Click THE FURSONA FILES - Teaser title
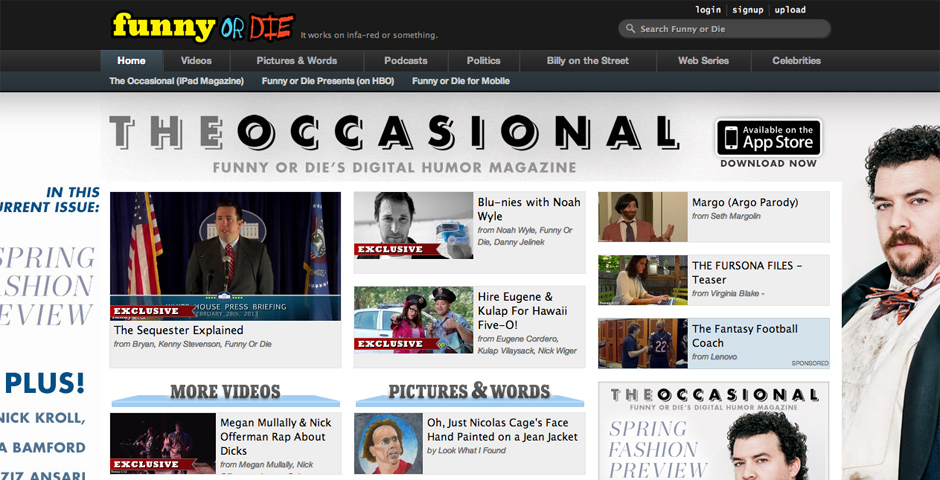 [746, 273]
